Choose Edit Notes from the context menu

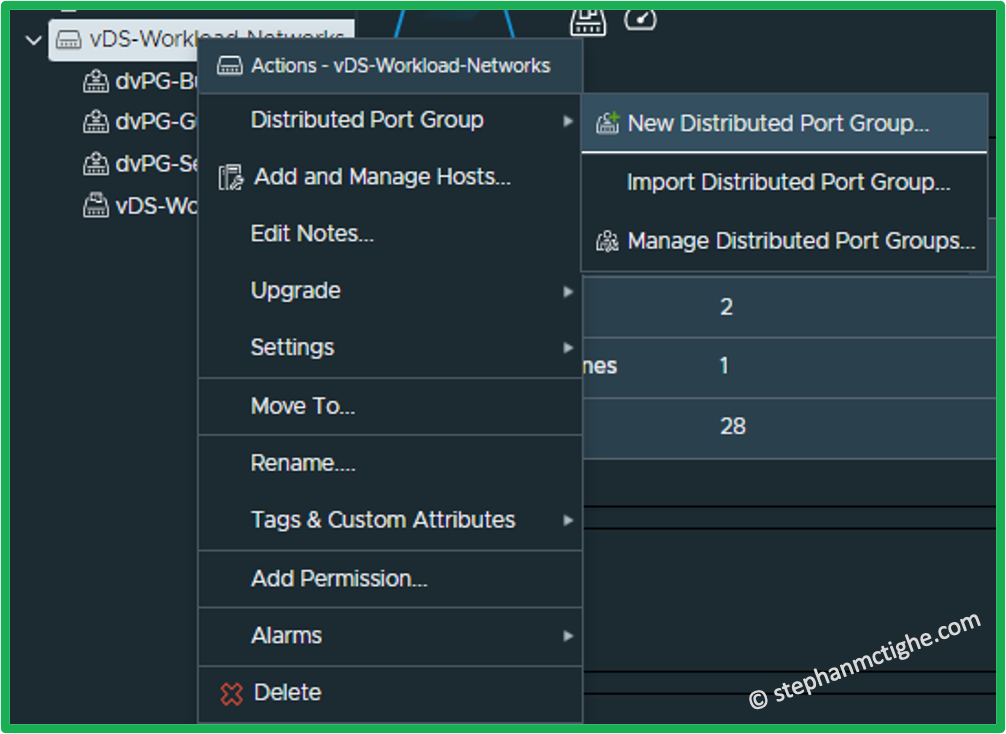(x=312, y=234)
